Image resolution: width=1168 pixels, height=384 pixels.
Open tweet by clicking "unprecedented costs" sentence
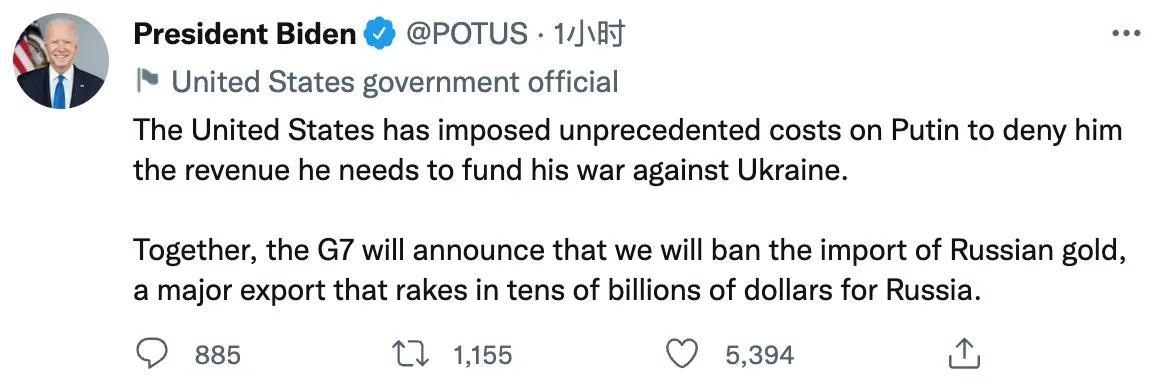628,152
